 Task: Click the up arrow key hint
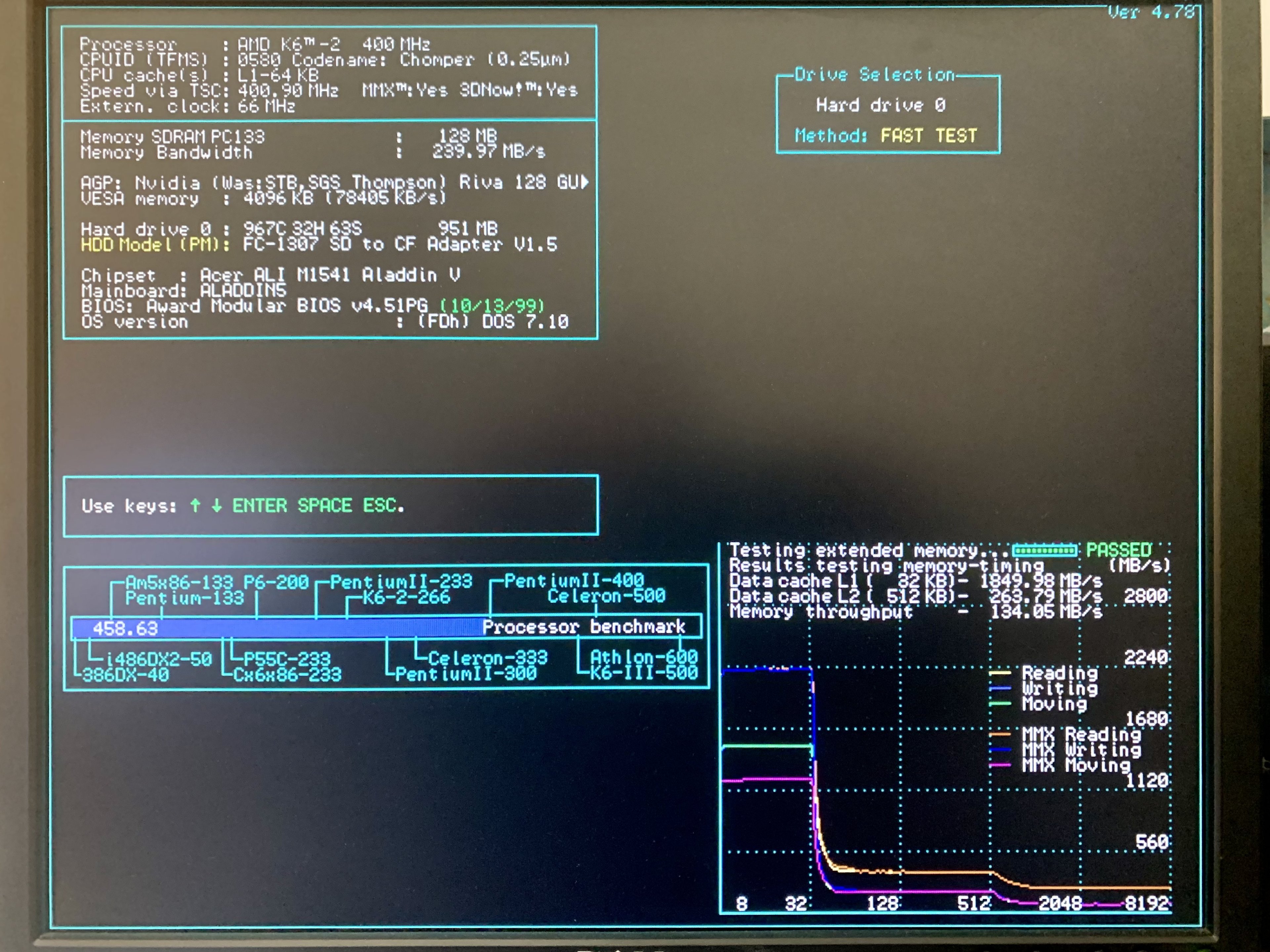pos(195,505)
